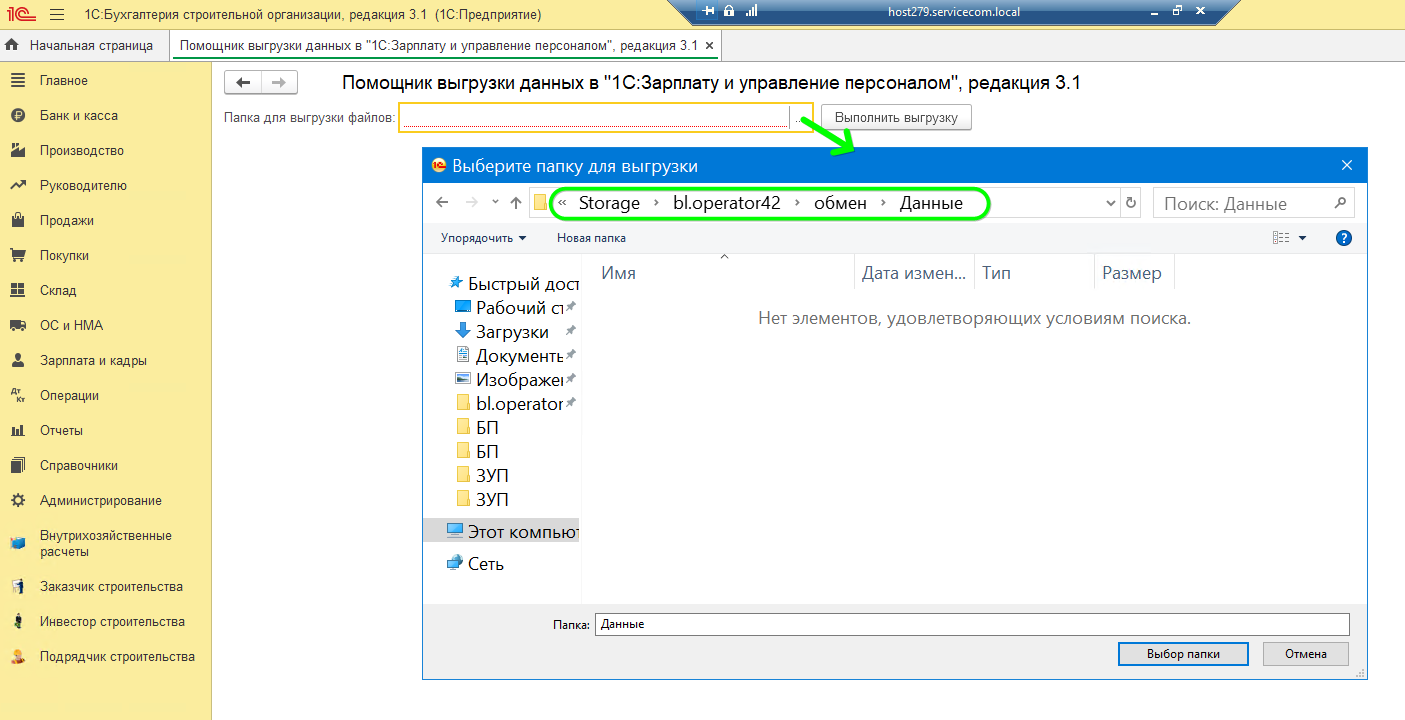Close the Помощник выгрузки данных tab
Screen dimensions: 1405x720
[x=709, y=46]
